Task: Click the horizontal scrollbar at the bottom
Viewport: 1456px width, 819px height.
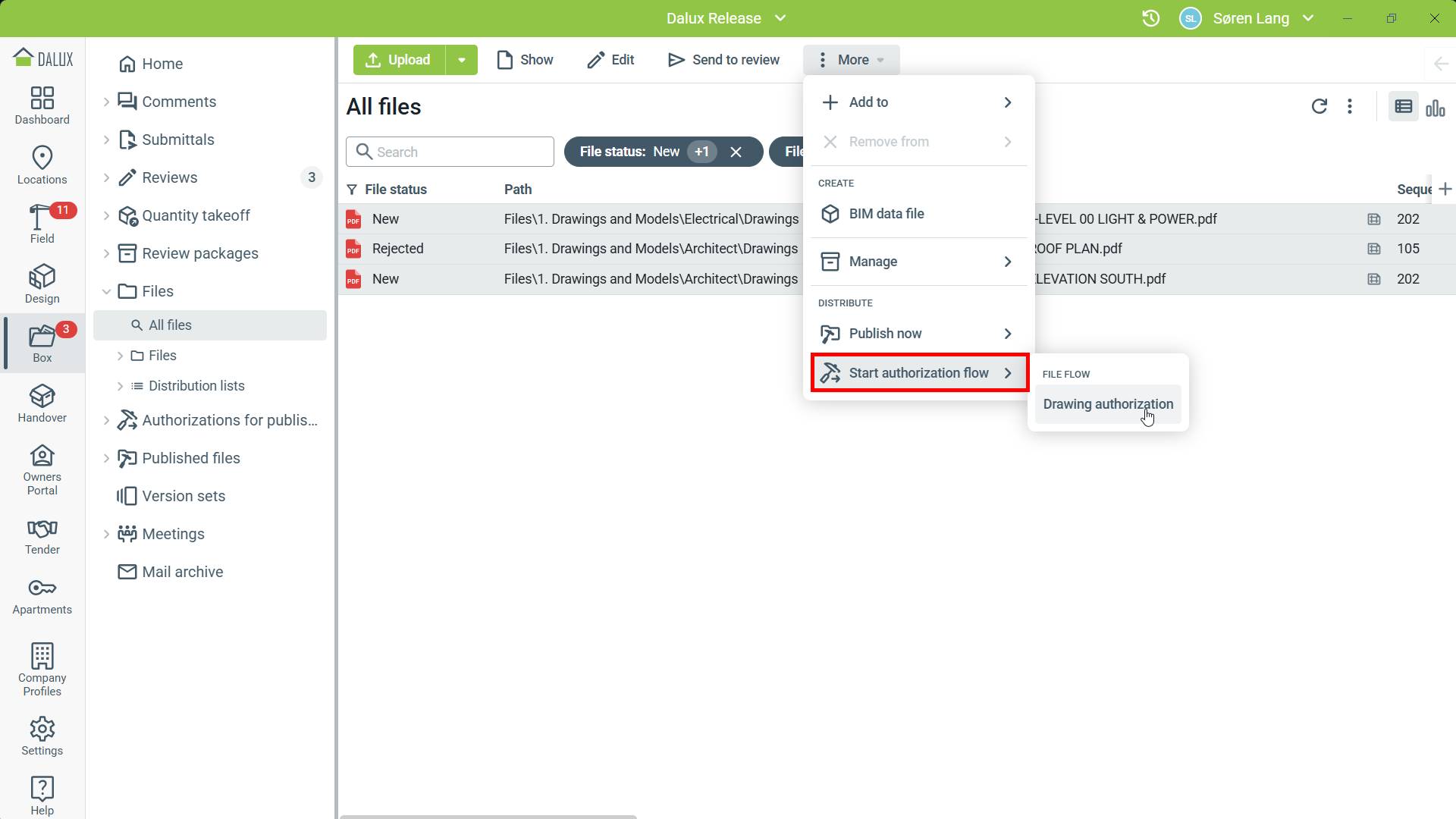Action: pyautogui.click(x=488, y=816)
